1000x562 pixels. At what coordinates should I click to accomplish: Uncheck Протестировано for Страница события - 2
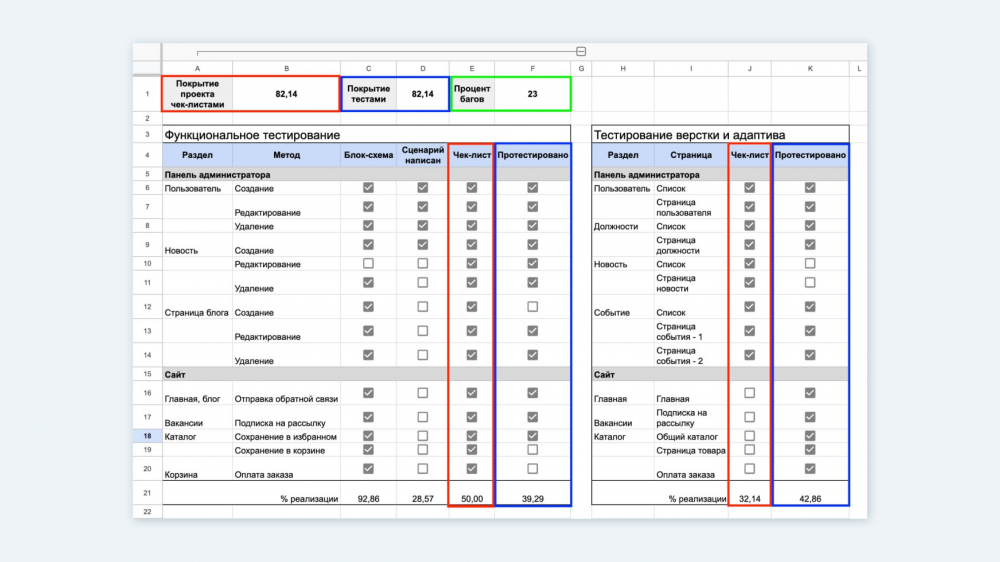coord(810,355)
